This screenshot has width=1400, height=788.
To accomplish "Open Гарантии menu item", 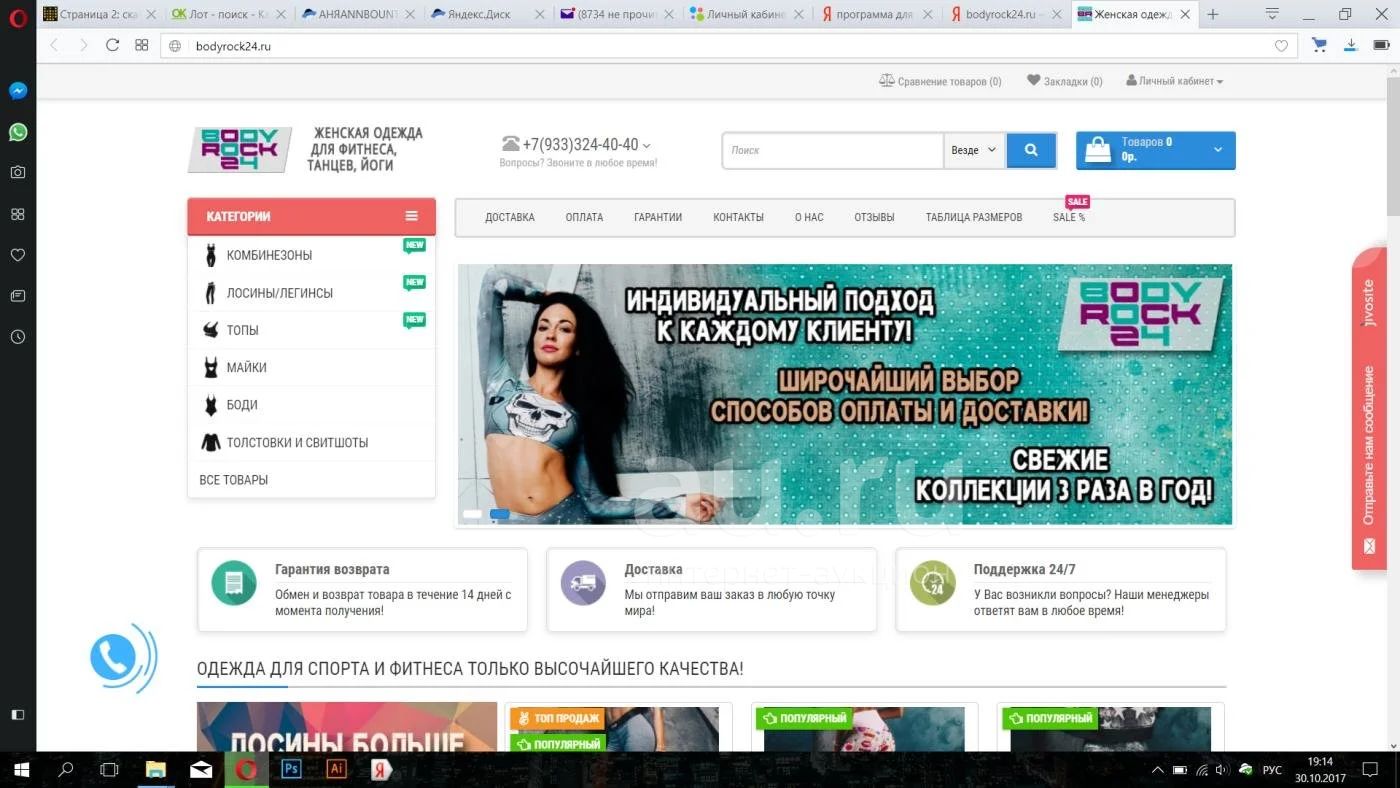I will [x=658, y=217].
